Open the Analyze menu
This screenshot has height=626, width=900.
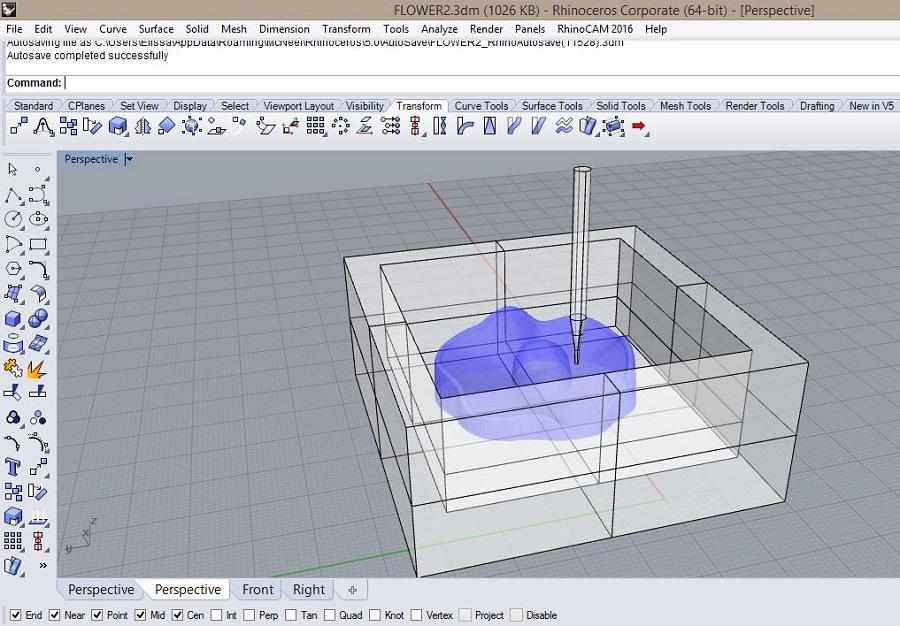click(439, 29)
